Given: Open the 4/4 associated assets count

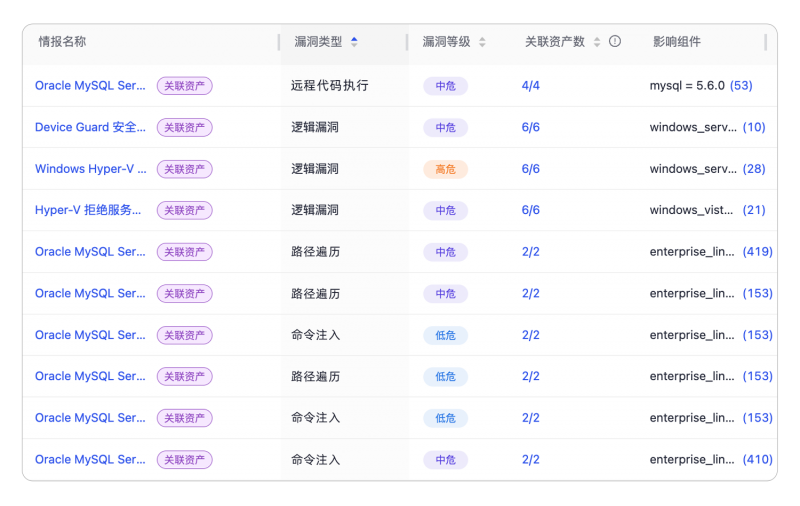Looking at the screenshot, I should click(531, 86).
